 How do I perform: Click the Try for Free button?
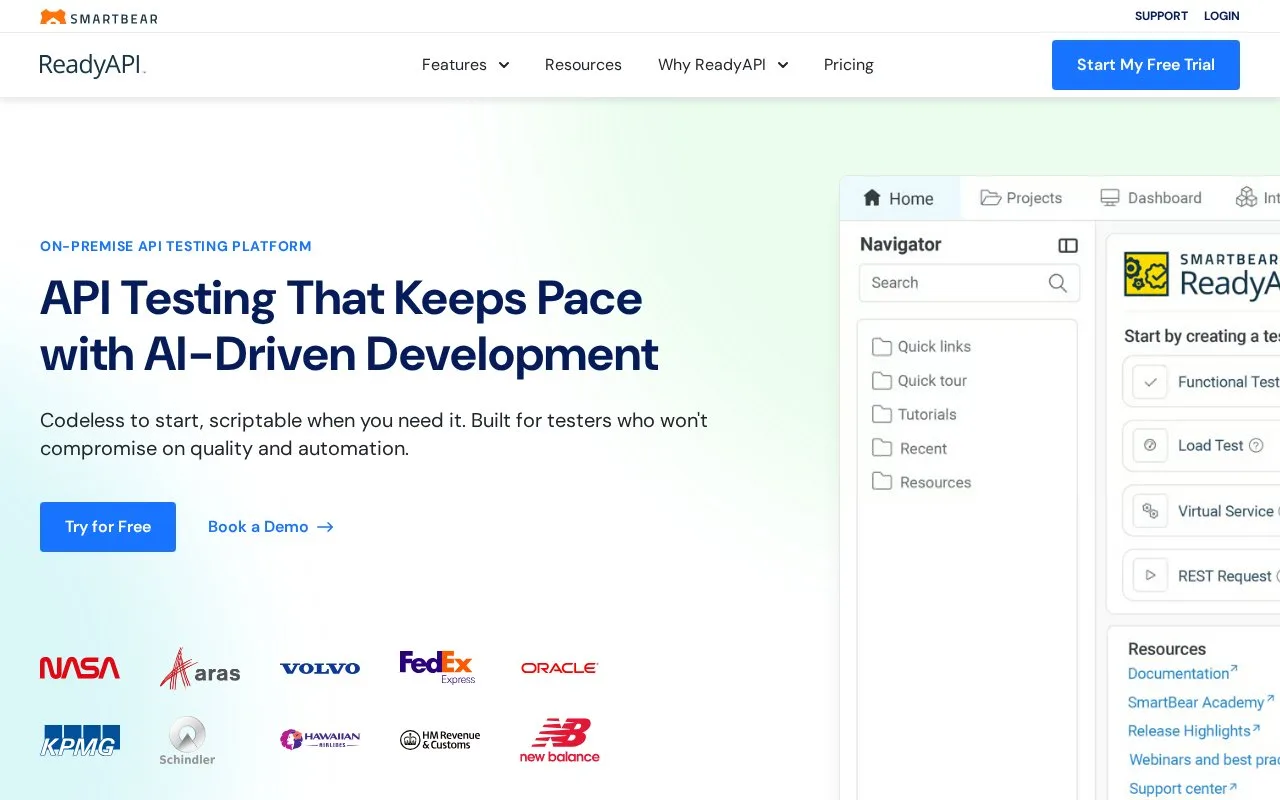coord(108,527)
